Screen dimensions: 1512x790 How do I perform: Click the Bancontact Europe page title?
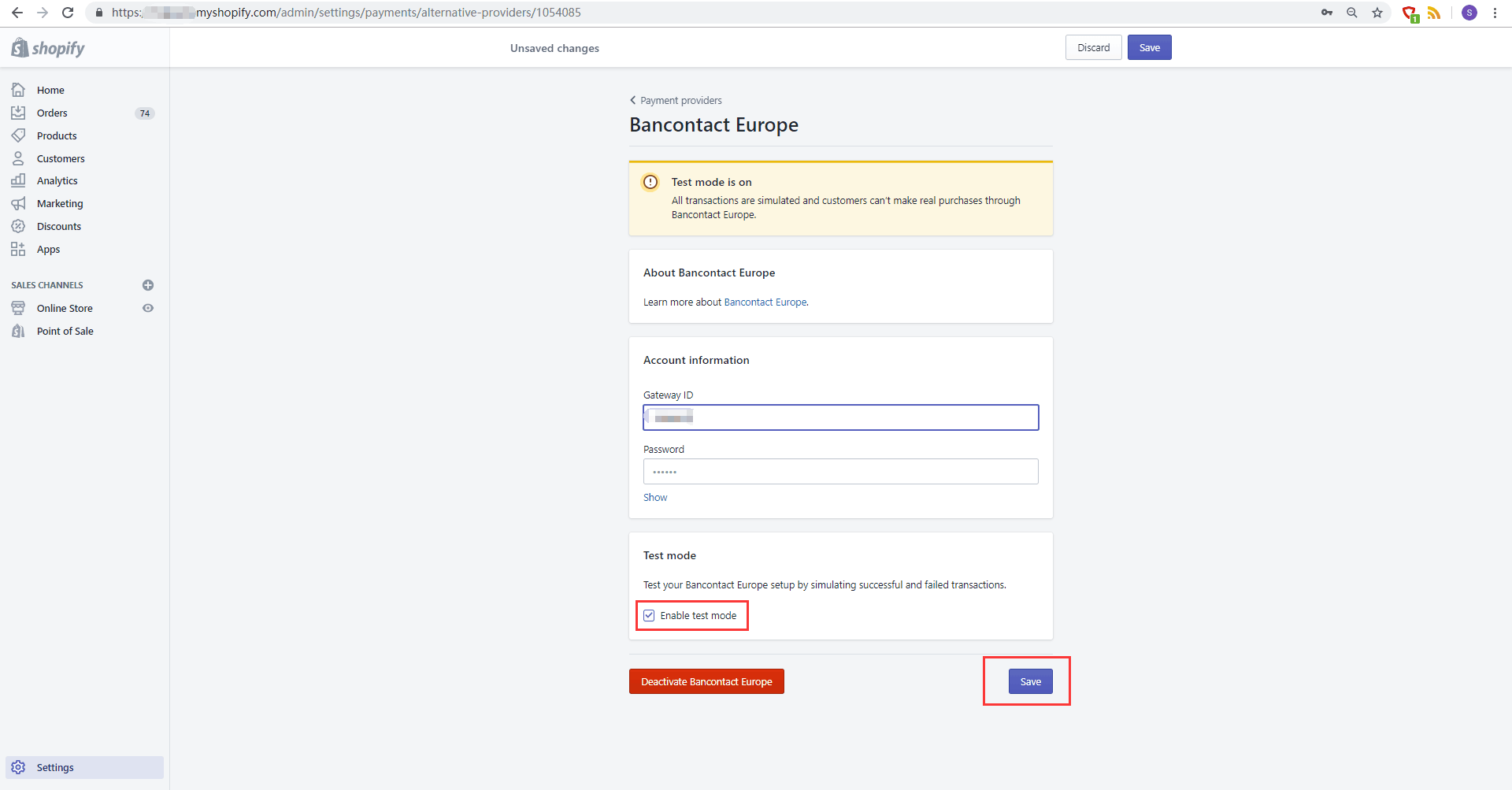[x=713, y=124]
